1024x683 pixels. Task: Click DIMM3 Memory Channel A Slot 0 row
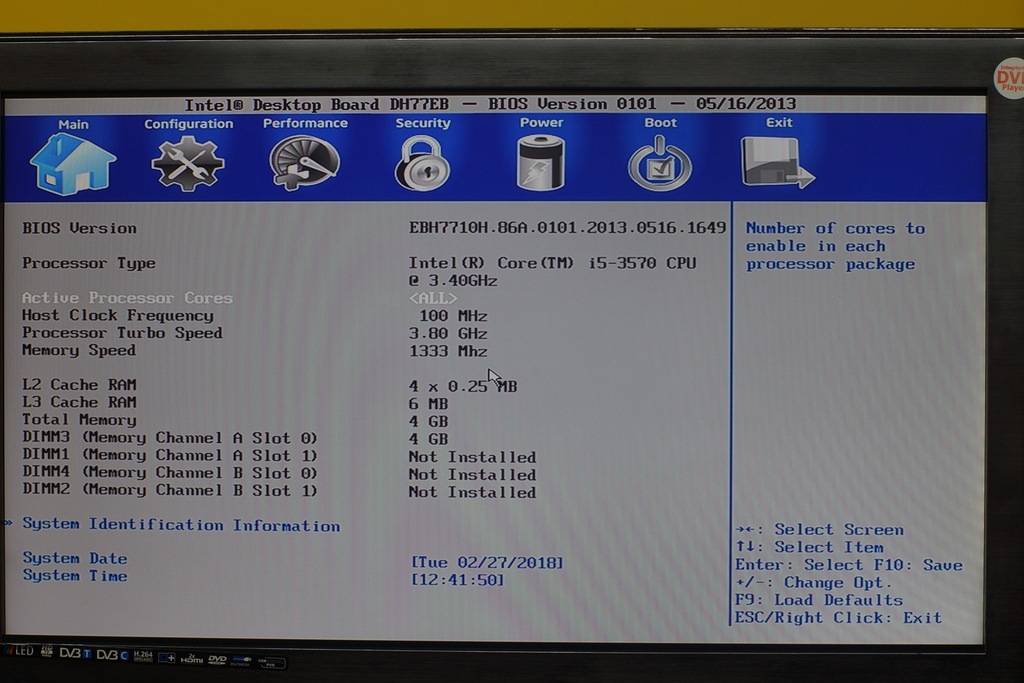(235, 438)
